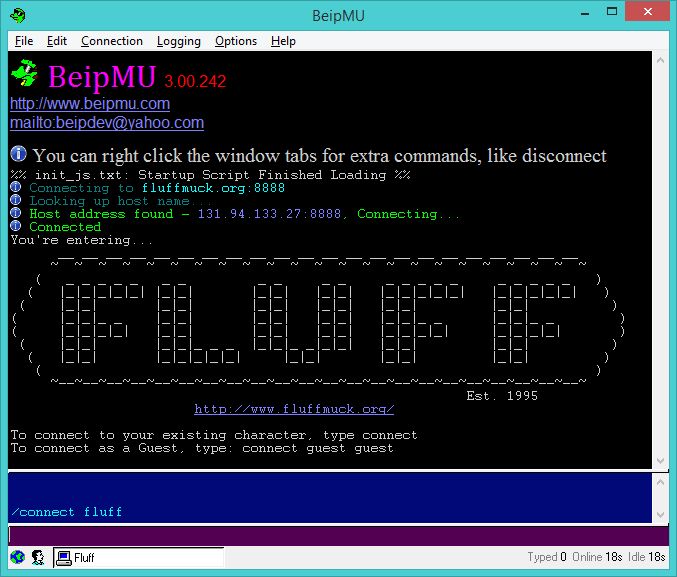Click history pane scrollbar up arrow
The width and height of the screenshot is (677, 577).
coord(660,482)
